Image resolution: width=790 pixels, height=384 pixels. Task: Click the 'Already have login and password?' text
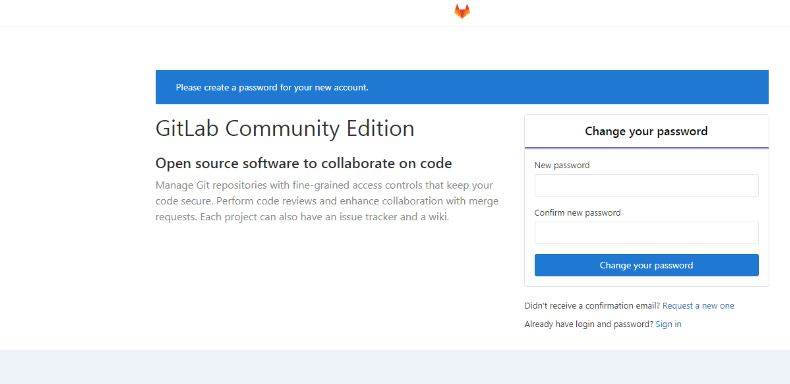pos(589,324)
